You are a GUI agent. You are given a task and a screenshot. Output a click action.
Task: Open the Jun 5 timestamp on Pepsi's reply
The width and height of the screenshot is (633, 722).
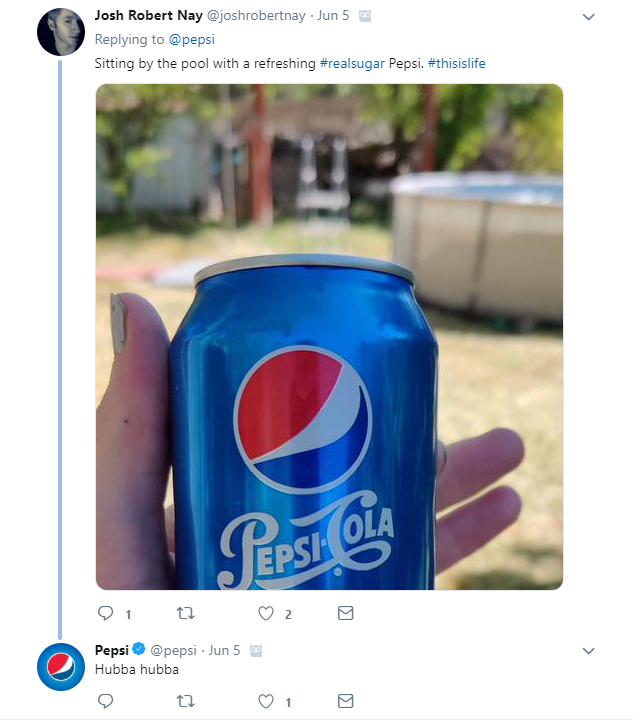click(x=224, y=650)
